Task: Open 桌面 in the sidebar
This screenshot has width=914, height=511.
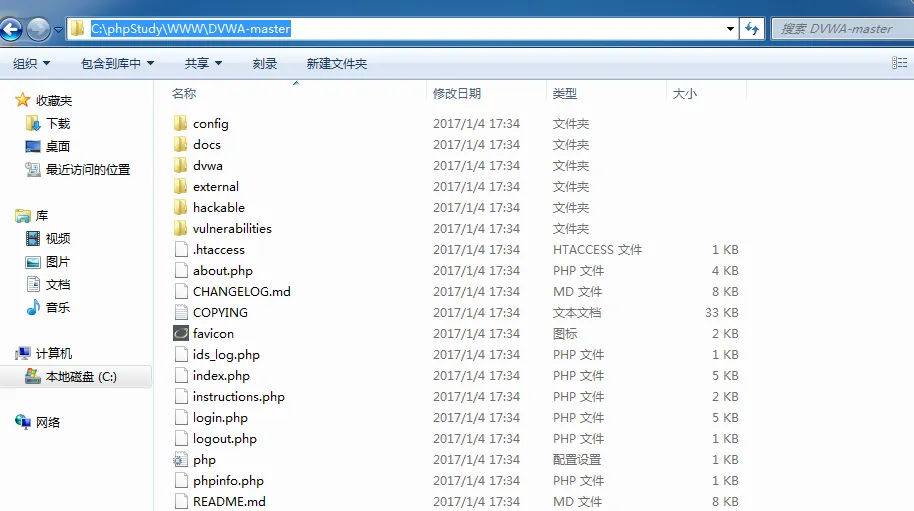Action: pos(58,146)
